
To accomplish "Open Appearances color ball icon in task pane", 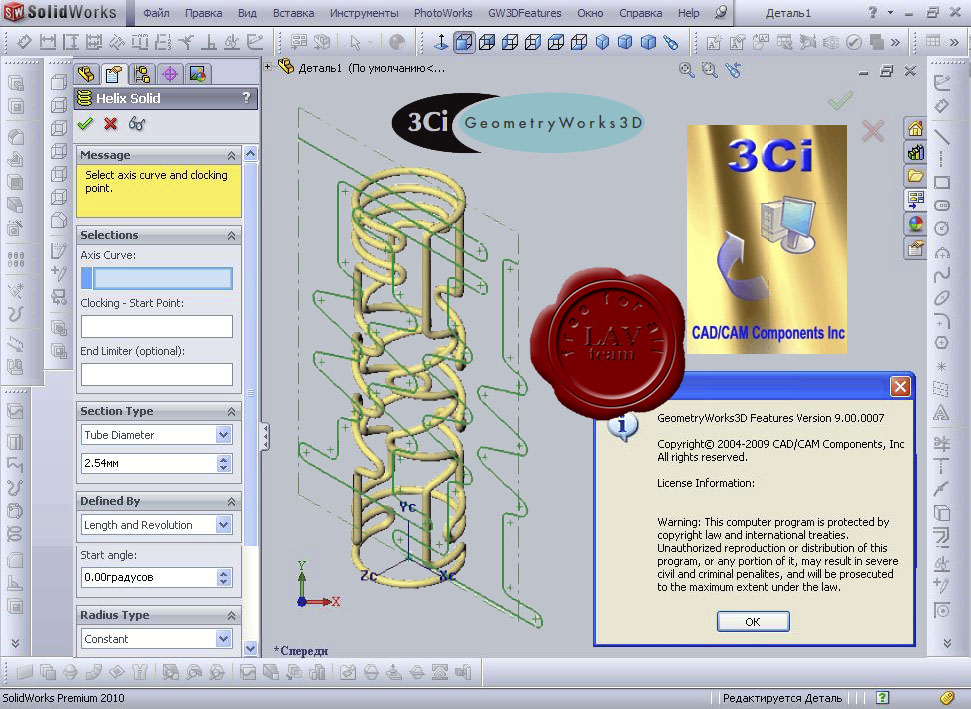I will click(915, 224).
